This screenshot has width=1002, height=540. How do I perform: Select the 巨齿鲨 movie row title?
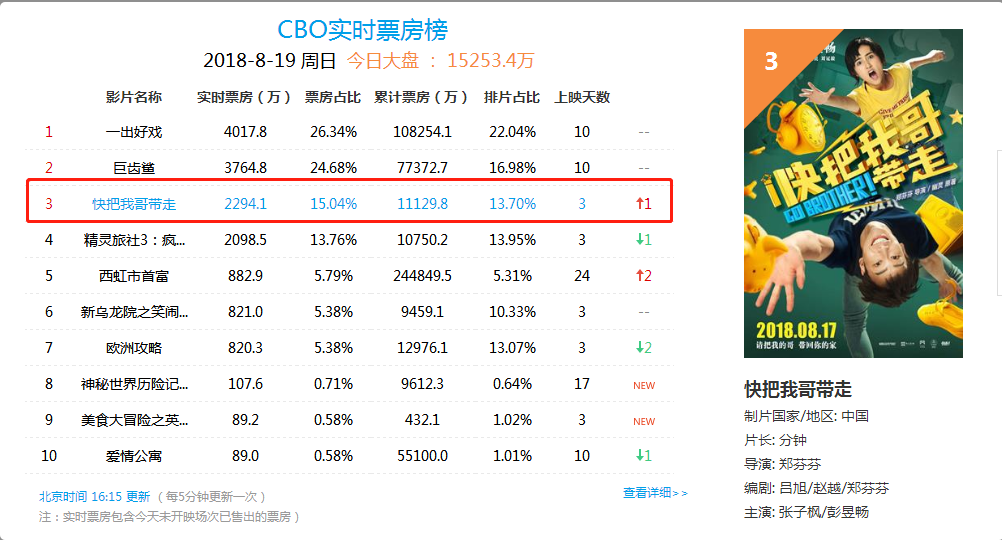[134, 168]
